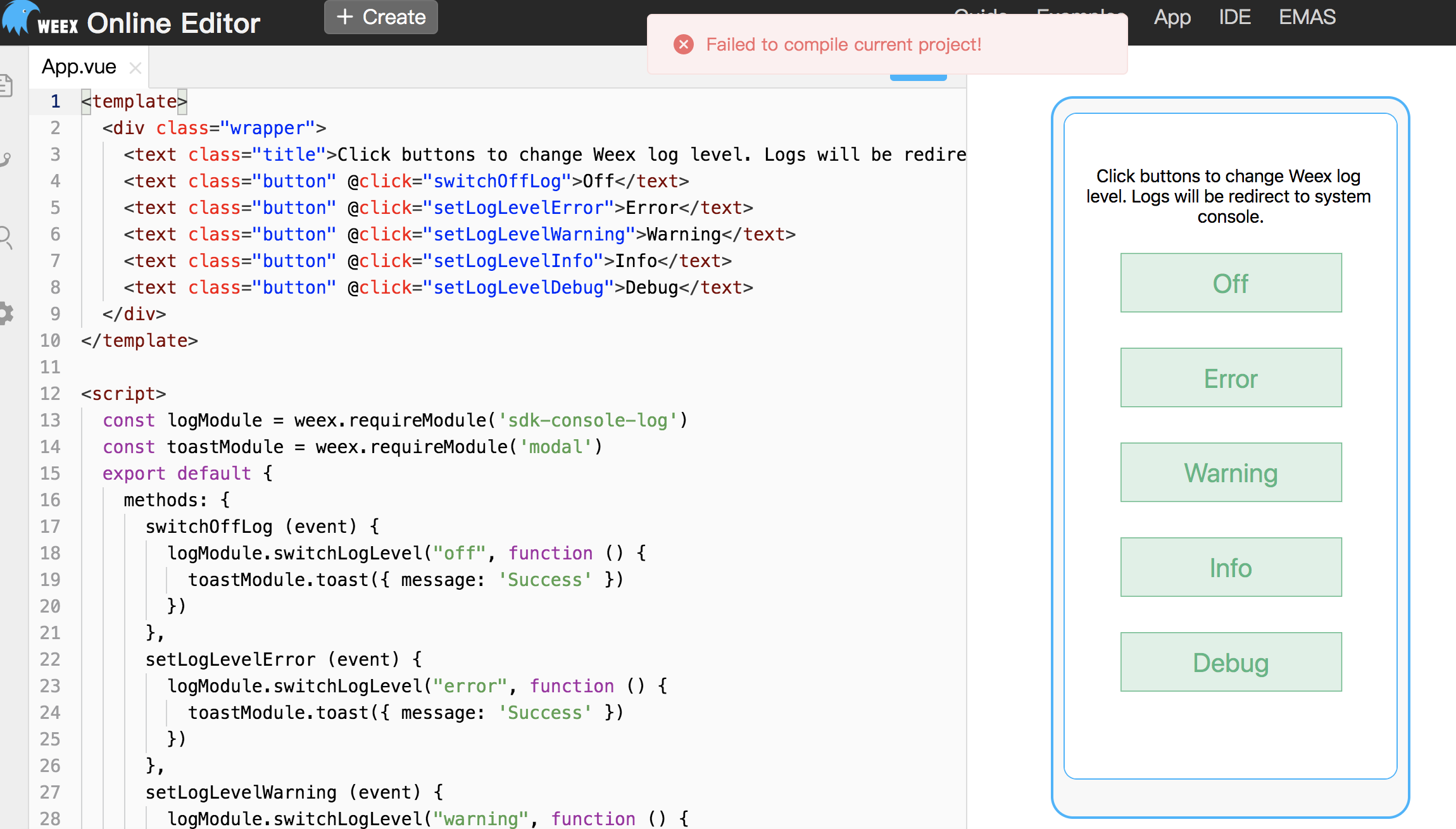Click the Error preview button
This screenshot has width=1456, height=829.
pos(1231,378)
